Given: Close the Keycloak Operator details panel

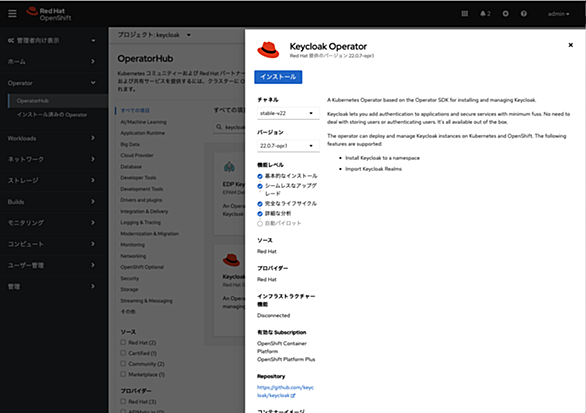Looking at the screenshot, I should tap(570, 45).
